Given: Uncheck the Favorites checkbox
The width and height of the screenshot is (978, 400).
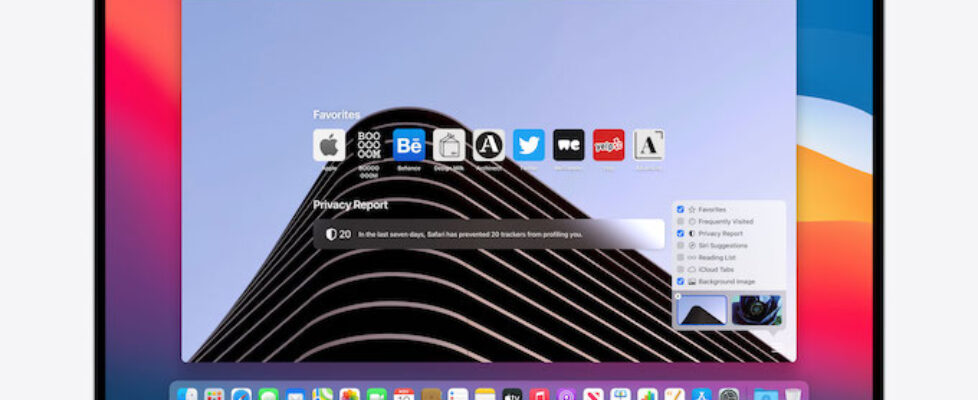Looking at the screenshot, I should click(681, 210).
